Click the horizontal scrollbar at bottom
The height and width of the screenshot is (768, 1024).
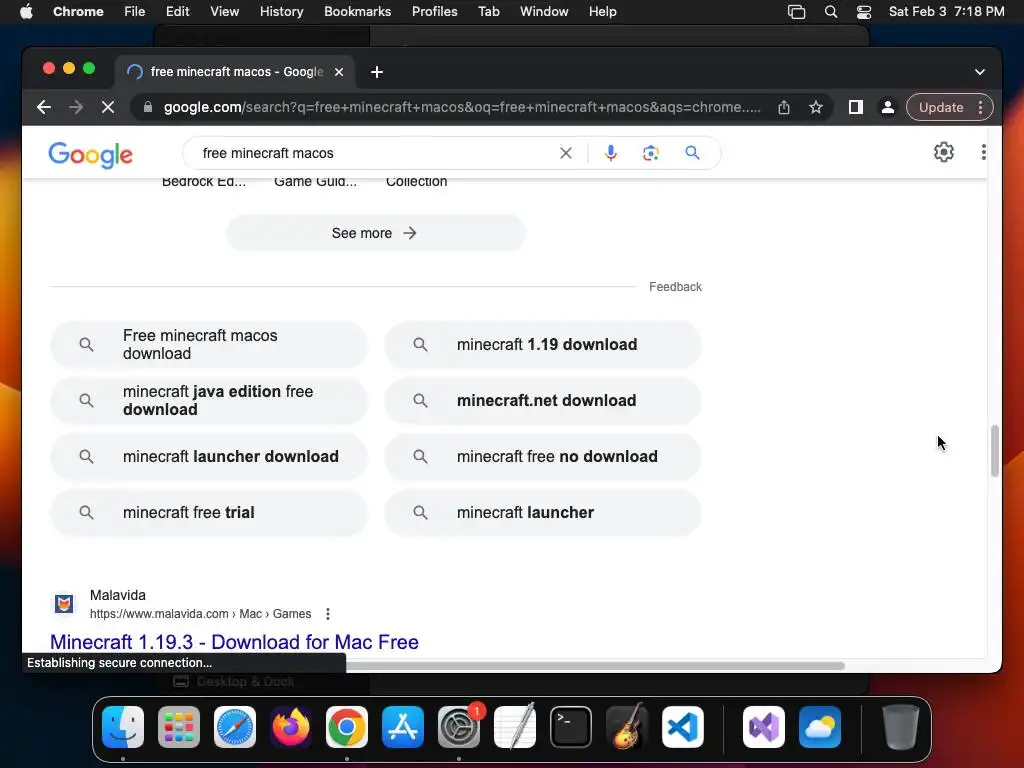click(x=594, y=665)
